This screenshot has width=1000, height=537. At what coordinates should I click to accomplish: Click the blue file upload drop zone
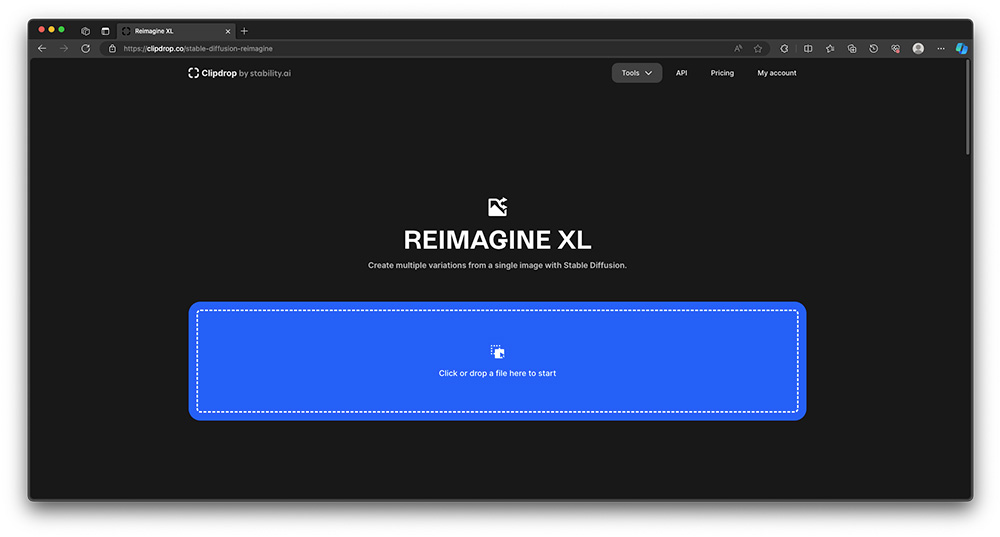(x=497, y=361)
